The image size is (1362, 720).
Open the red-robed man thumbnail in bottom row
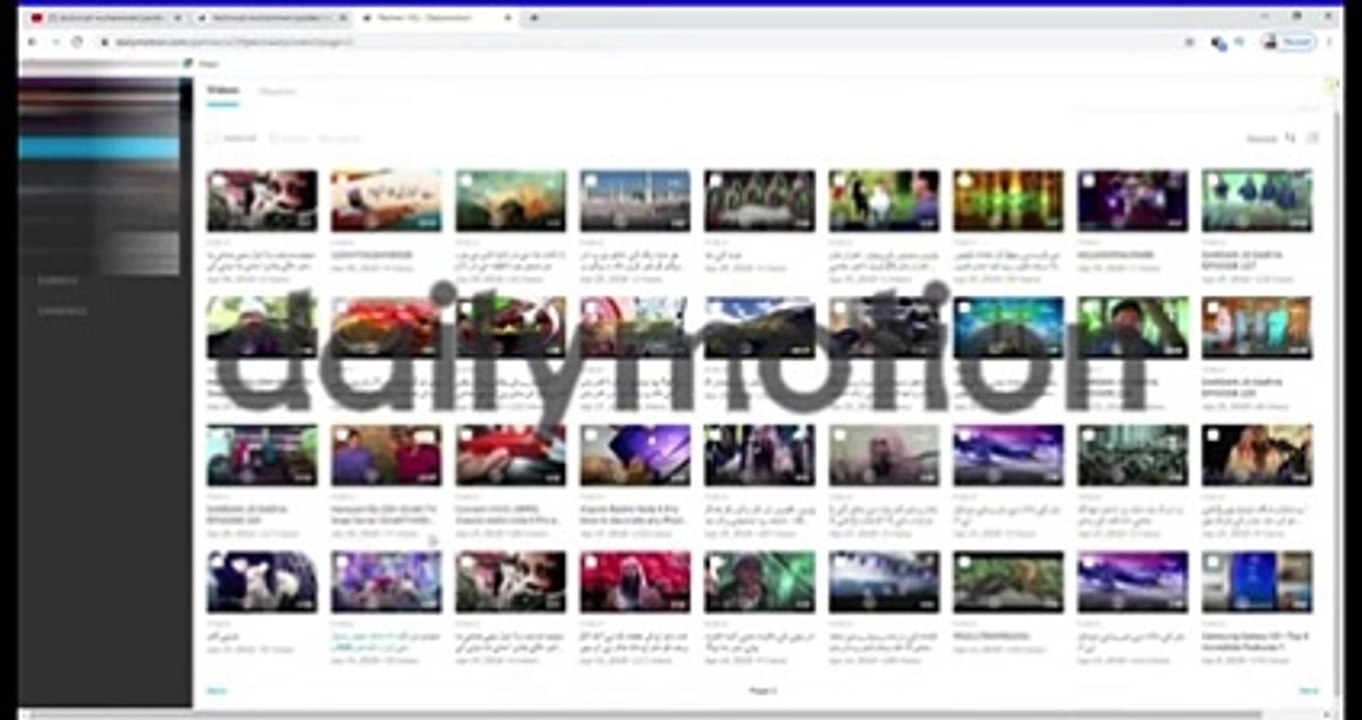[x=635, y=582]
